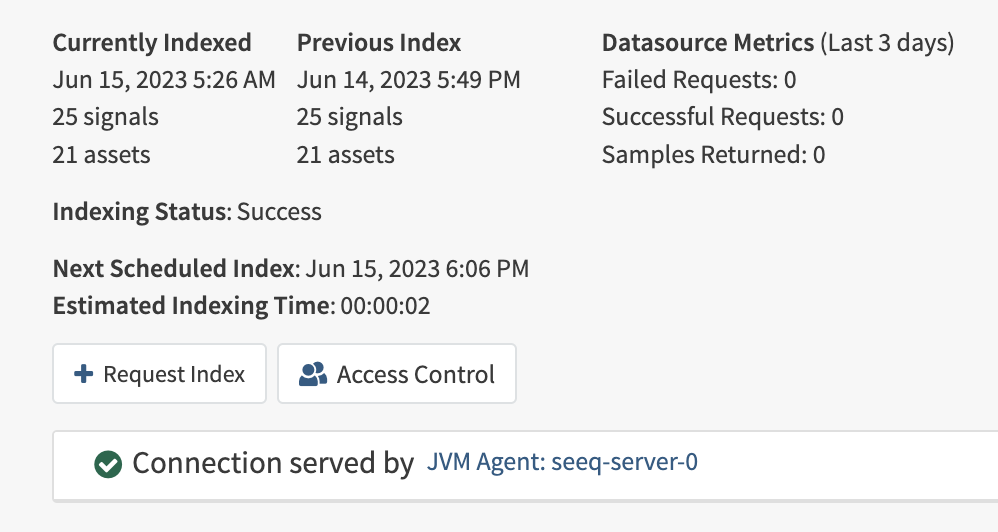Click the Estimated Indexing Time value
This screenshot has height=532, width=998.
coord(385,305)
